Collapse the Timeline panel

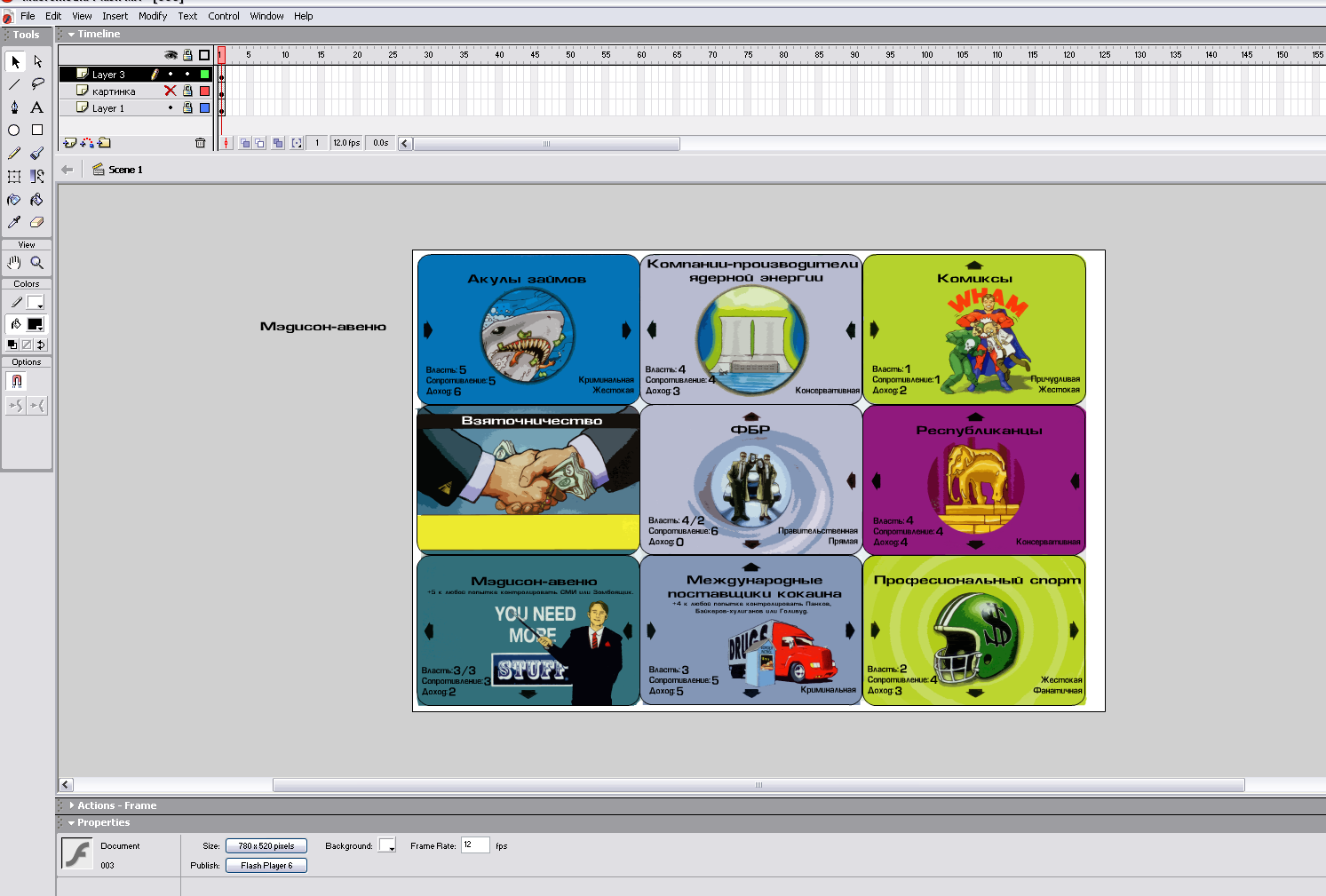point(71,35)
